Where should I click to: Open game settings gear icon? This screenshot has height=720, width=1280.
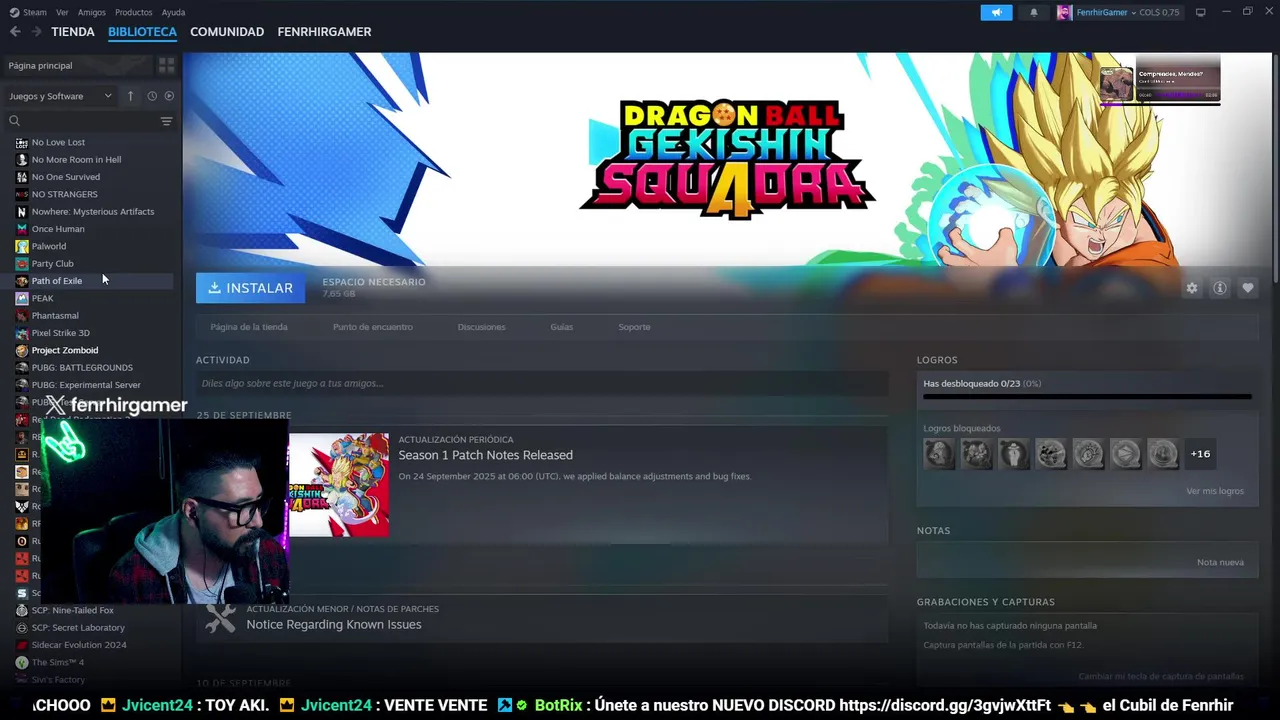(x=1191, y=288)
